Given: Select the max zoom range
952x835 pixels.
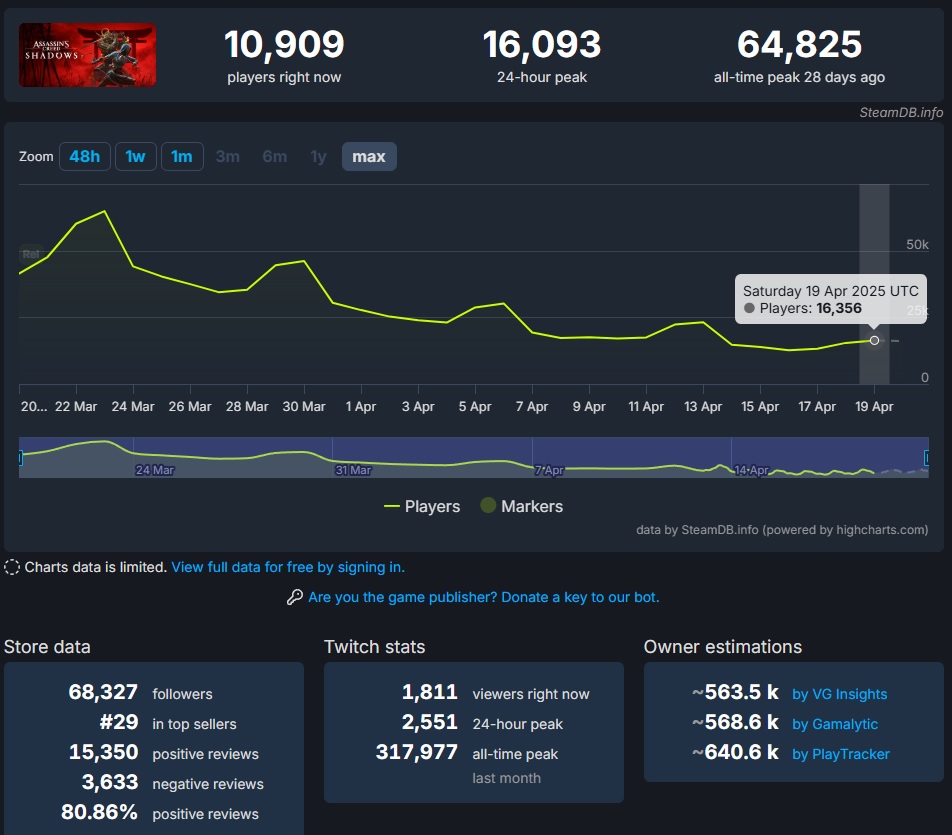Looking at the screenshot, I should (x=369, y=157).
